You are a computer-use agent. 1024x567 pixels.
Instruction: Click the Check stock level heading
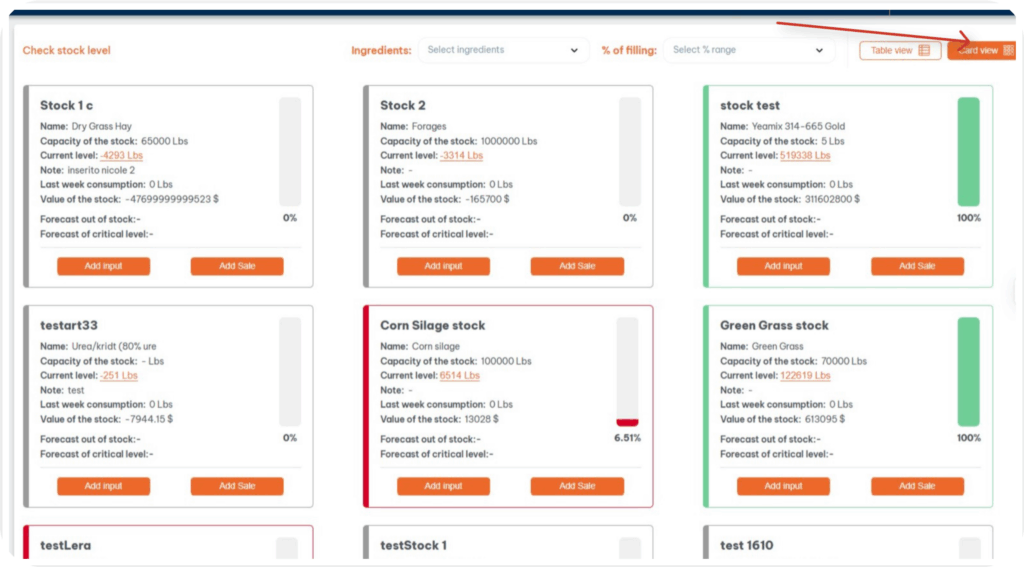click(67, 50)
